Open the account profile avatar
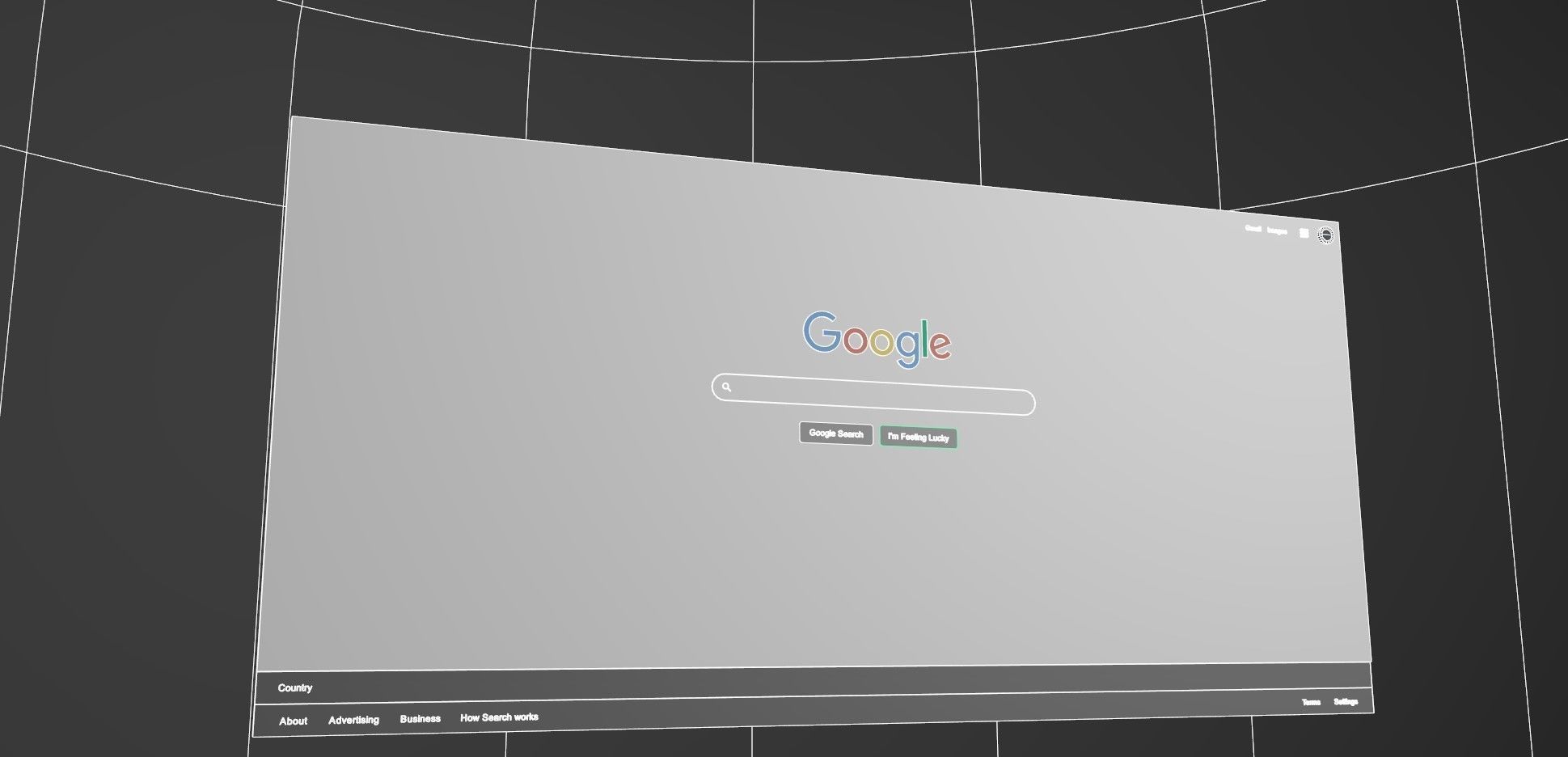 (x=1326, y=235)
